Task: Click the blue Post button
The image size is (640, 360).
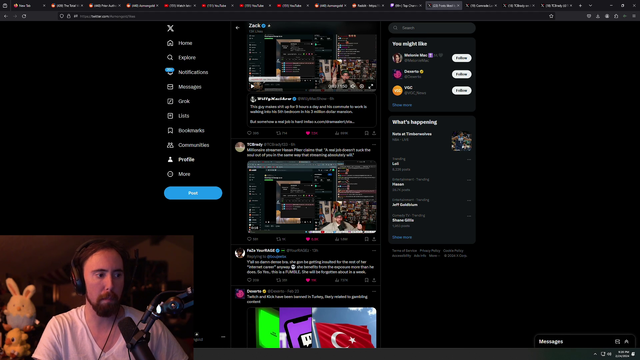Action: click(x=193, y=193)
